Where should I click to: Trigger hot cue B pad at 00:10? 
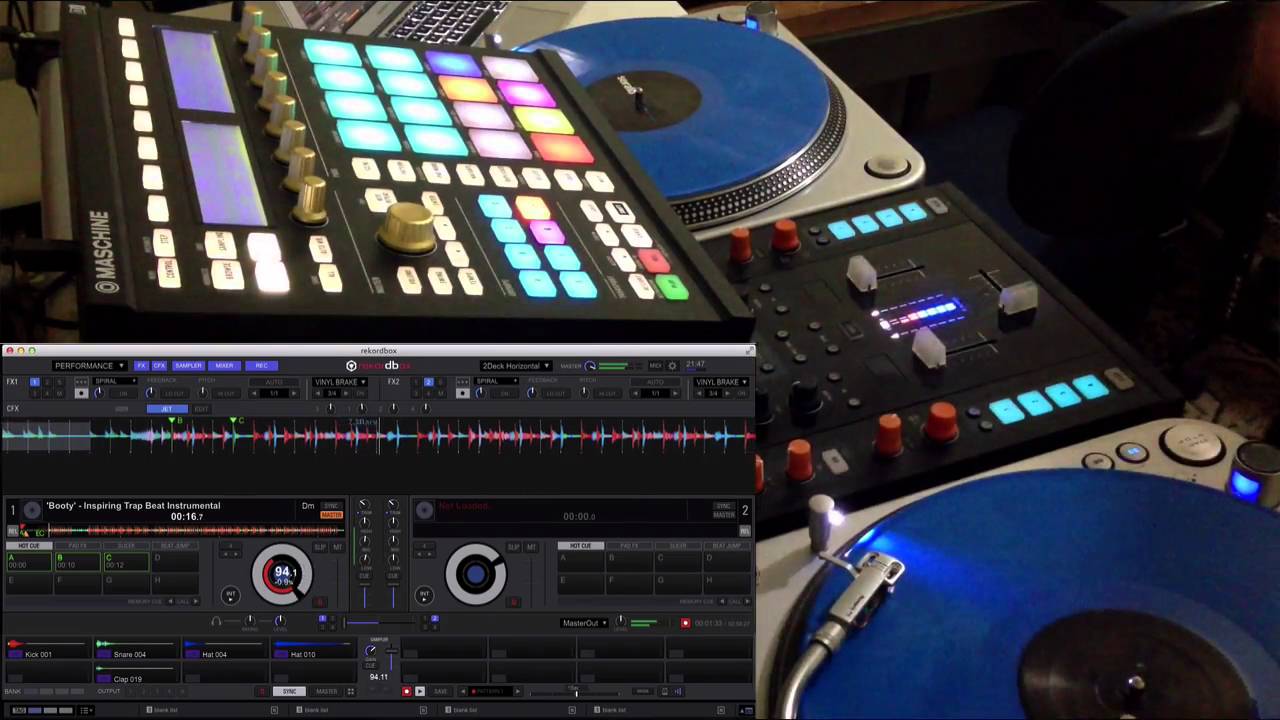coord(78,562)
